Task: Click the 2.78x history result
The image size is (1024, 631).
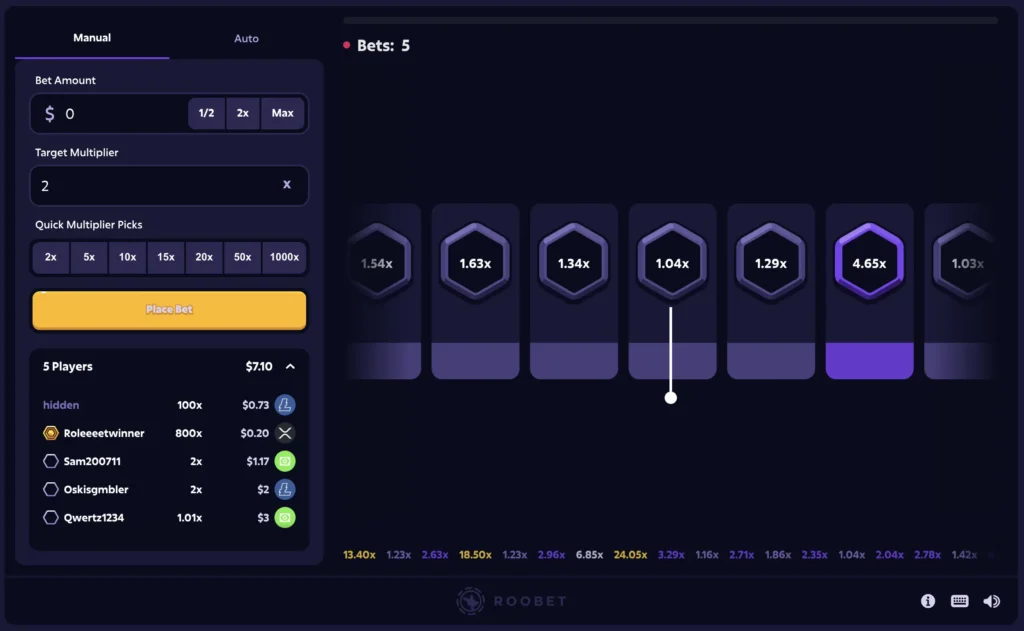Action: pyautogui.click(x=927, y=555)
